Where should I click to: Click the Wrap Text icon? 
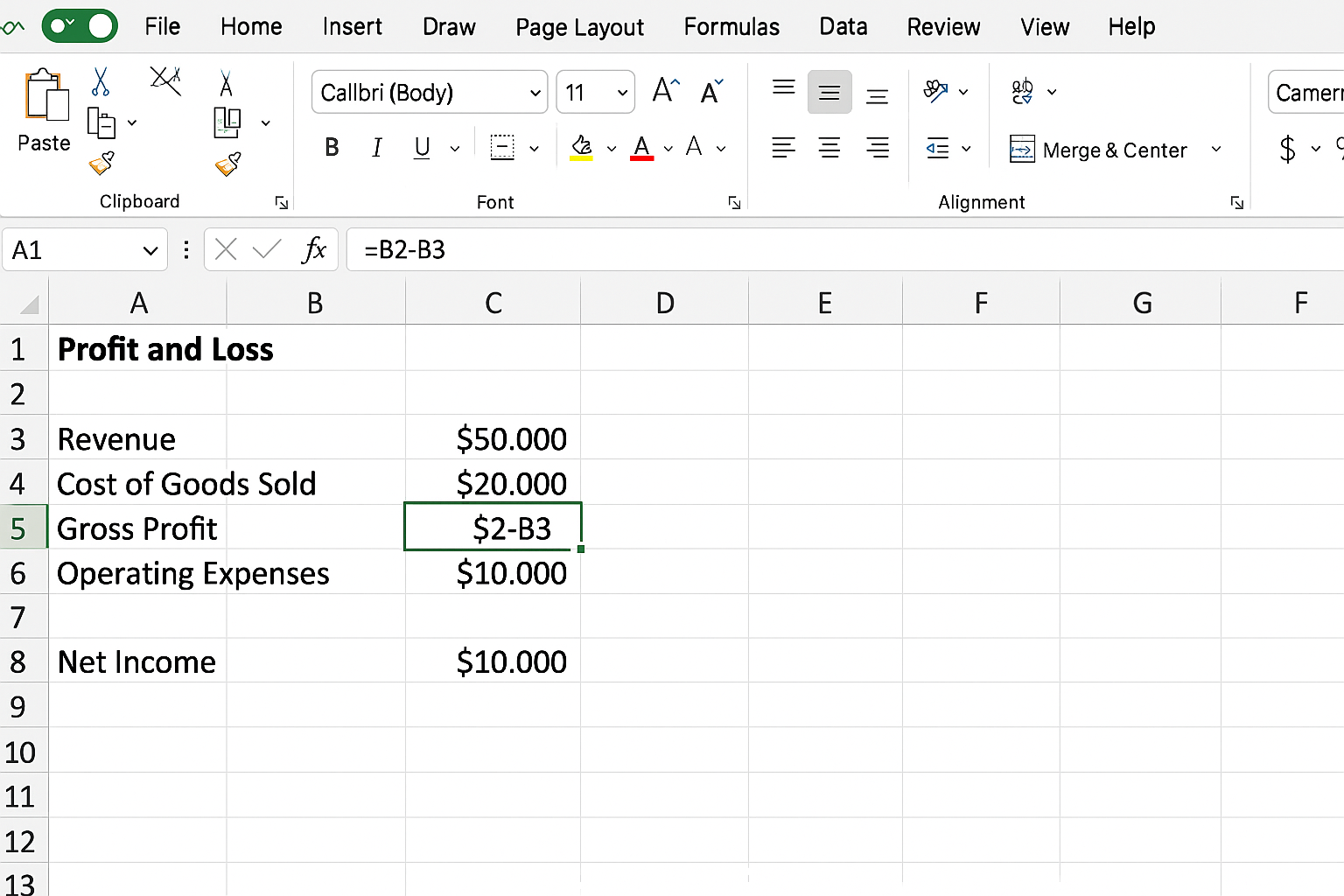pyautogui.click(x=1022, y=91)
